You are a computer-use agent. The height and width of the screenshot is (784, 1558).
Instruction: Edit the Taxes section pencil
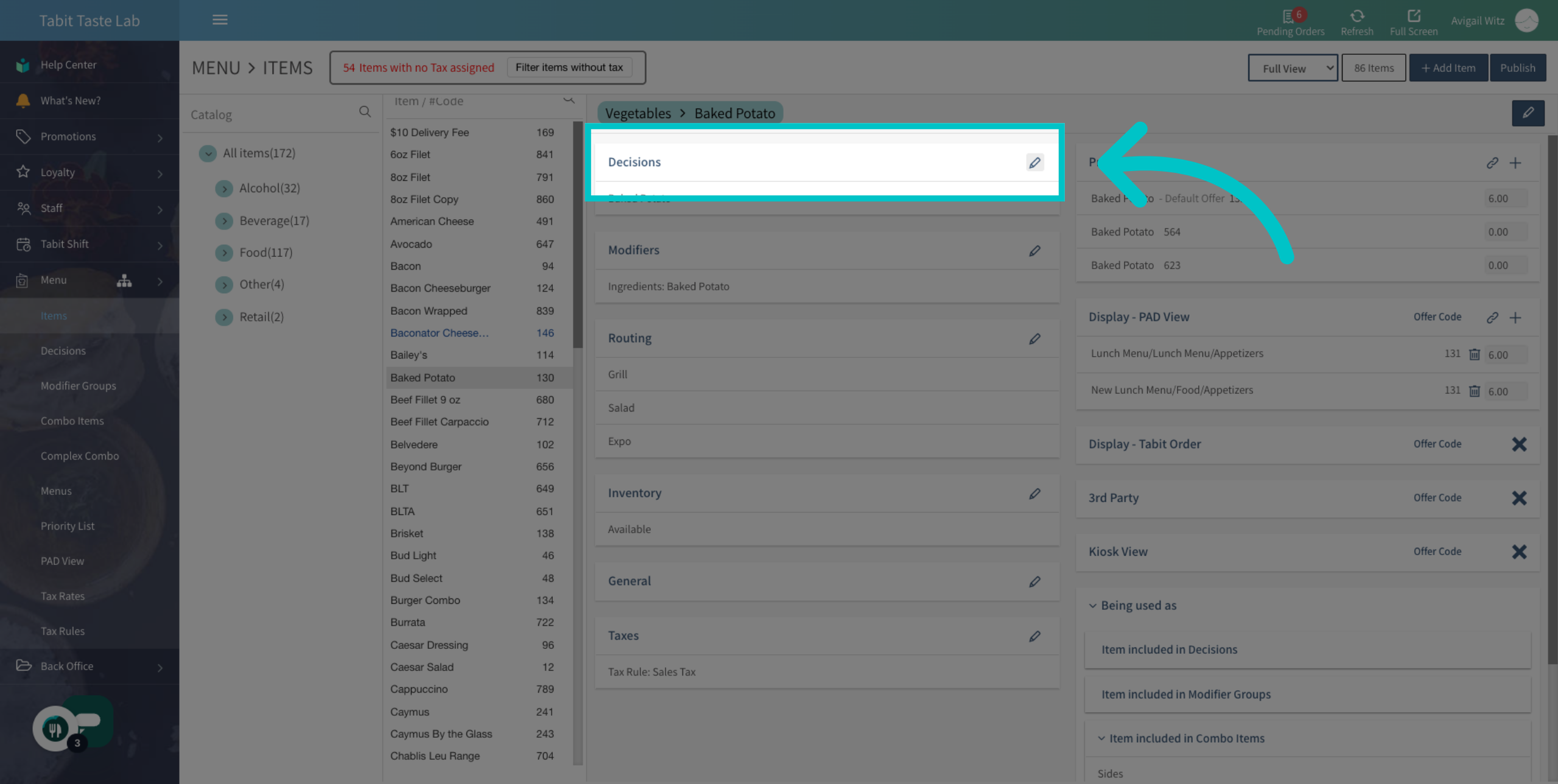coord(1034,636)
